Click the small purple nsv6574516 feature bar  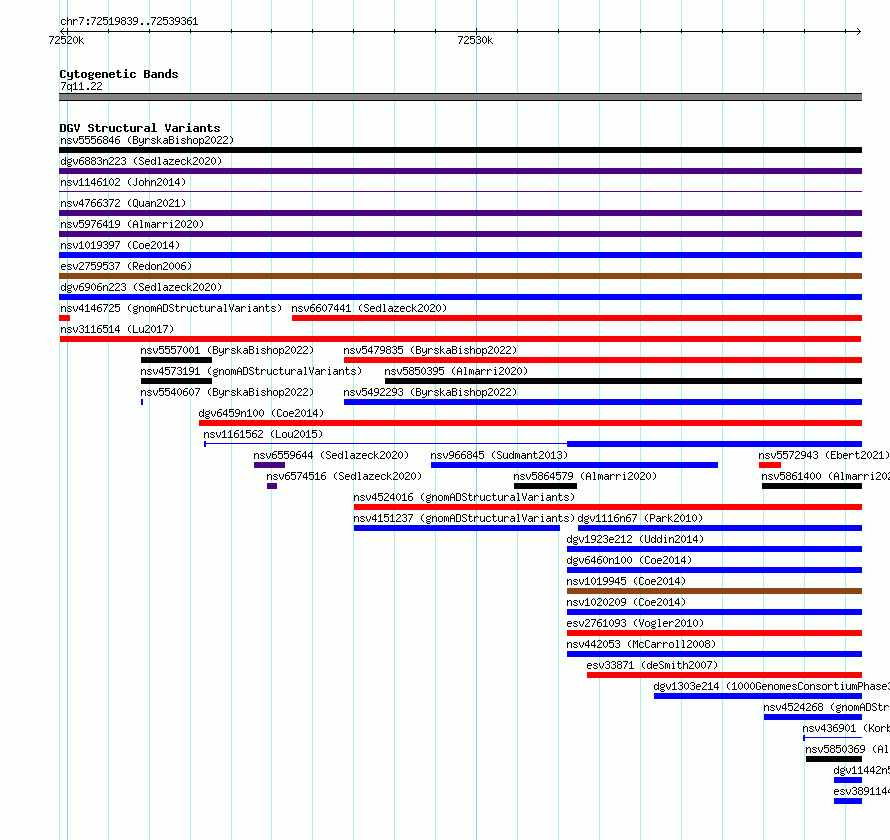coord(272,486)
